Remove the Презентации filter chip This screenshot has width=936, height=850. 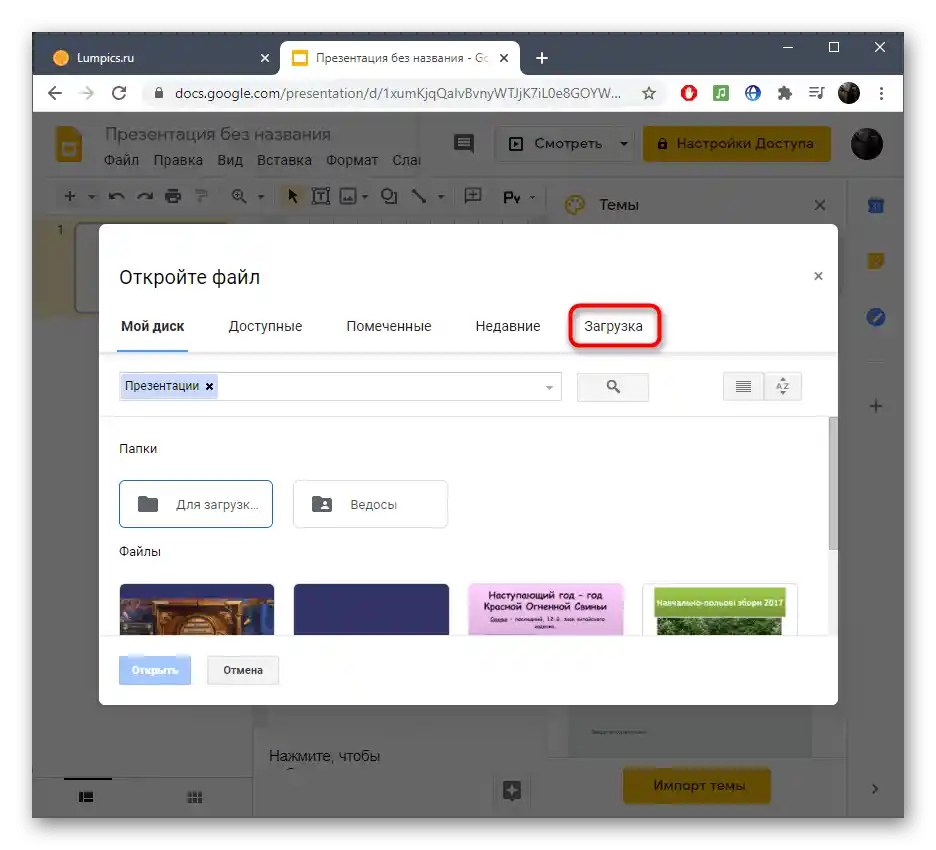pyautogui.click(x=210, y=386)
